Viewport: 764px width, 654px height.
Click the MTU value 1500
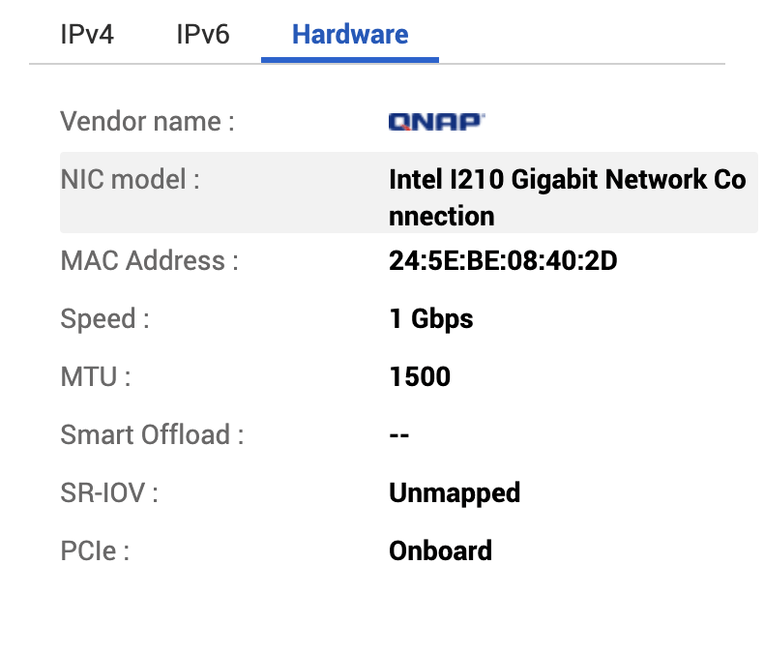point(420,377)
